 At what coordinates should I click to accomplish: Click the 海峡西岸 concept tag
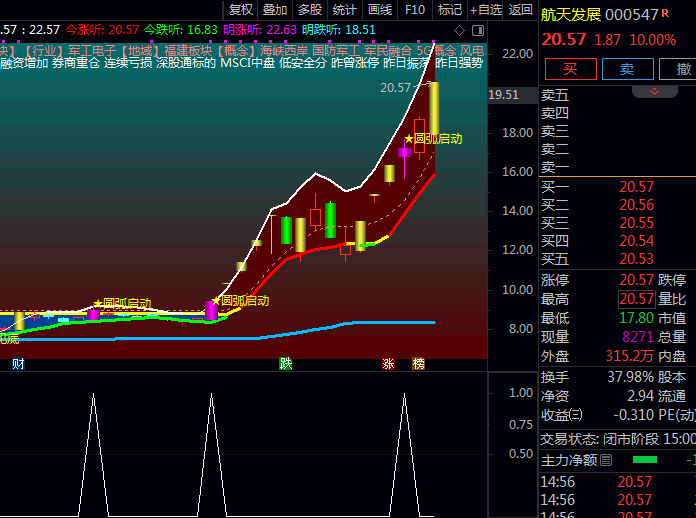284,51
